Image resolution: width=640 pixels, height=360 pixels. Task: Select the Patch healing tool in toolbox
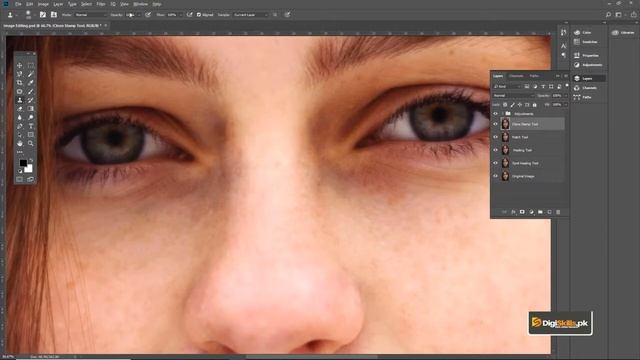(20, 91)
